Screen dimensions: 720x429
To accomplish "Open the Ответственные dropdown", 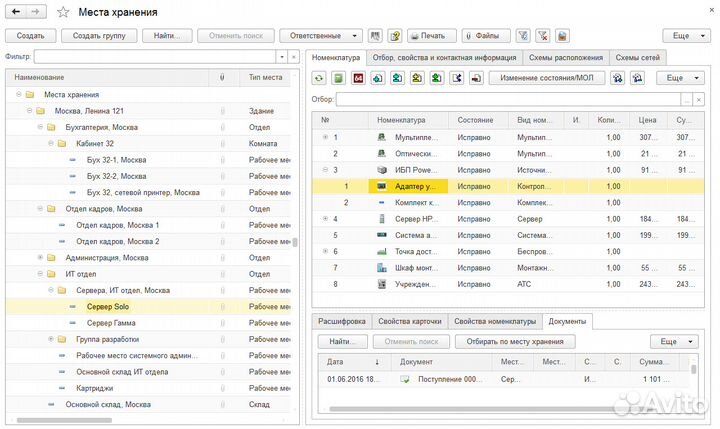I will pyautogui.click(x=321, y=35).
